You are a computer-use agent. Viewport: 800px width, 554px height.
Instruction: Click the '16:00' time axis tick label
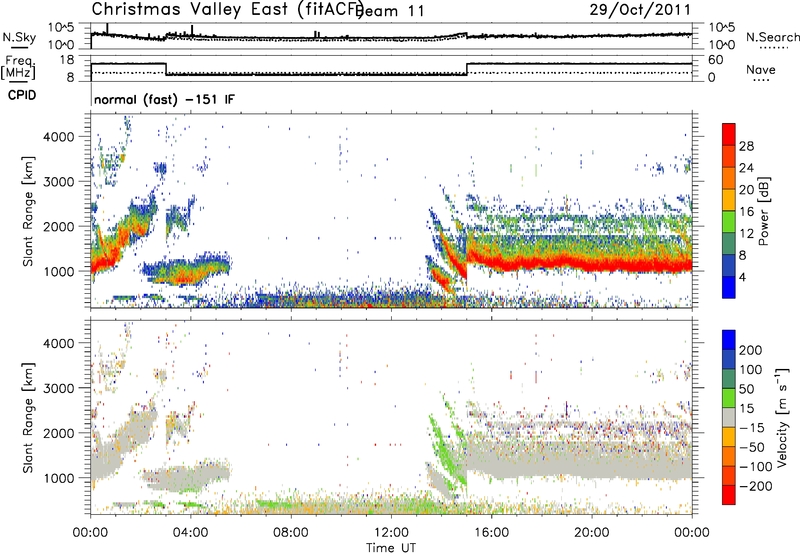(x=492, y=533)
